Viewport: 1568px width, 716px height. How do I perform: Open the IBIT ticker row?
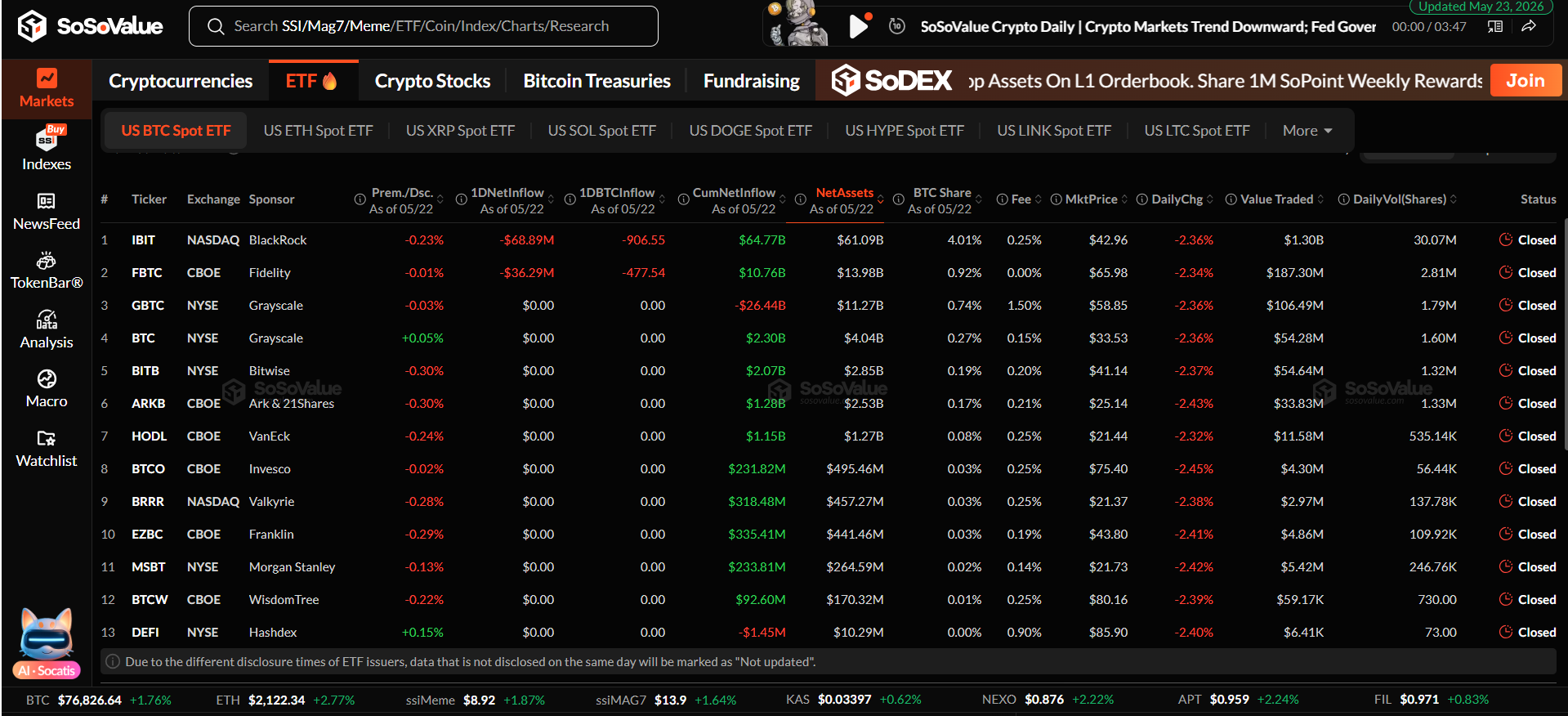coord(829,239)
